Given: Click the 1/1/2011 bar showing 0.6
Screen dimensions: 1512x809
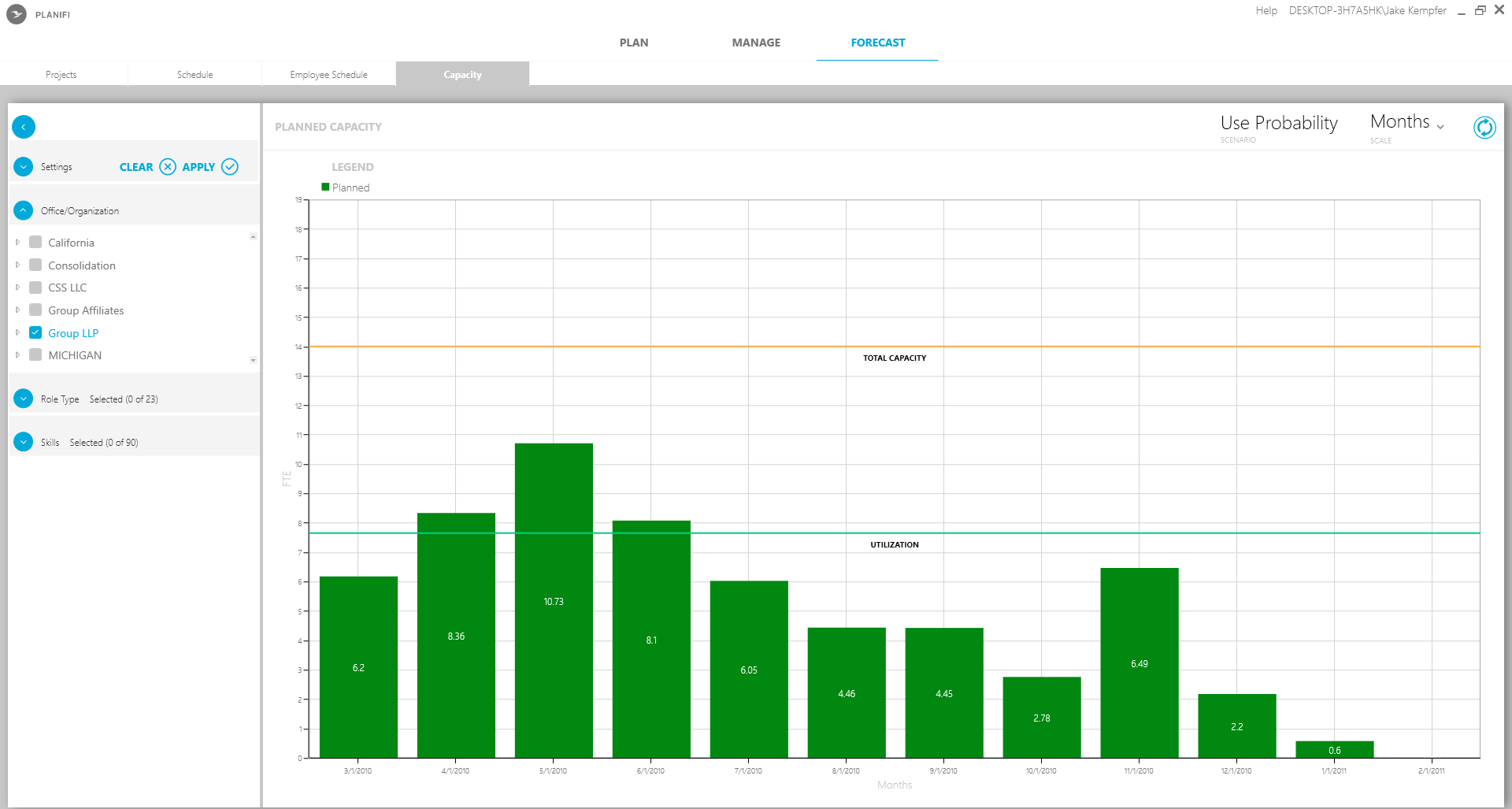Looking at the screenshot, I should coord(1335,750).
